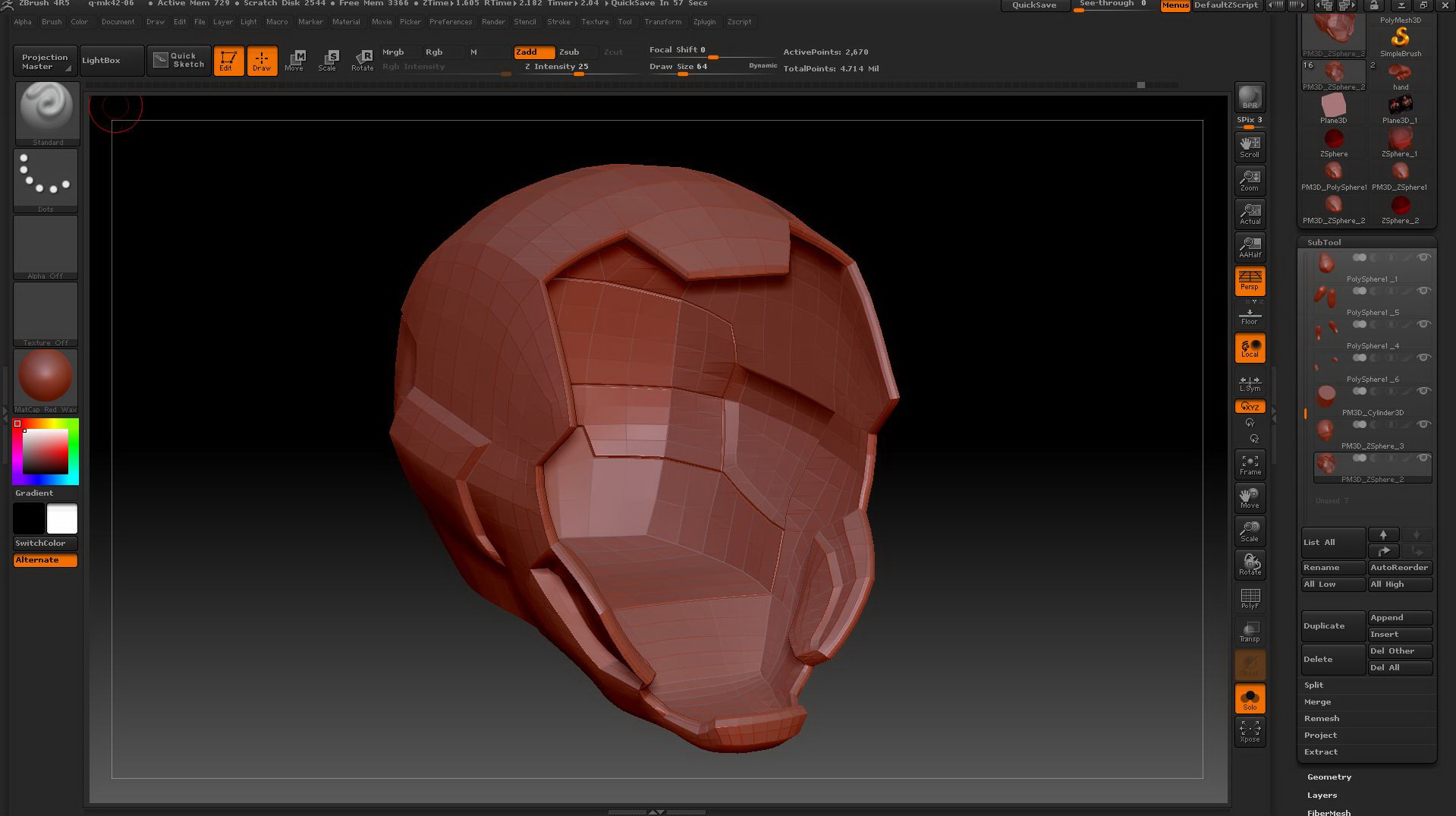This screenshot has height=816, width=1456.
Task: Click the Rename subtool button
Action: coord(1333,567)
